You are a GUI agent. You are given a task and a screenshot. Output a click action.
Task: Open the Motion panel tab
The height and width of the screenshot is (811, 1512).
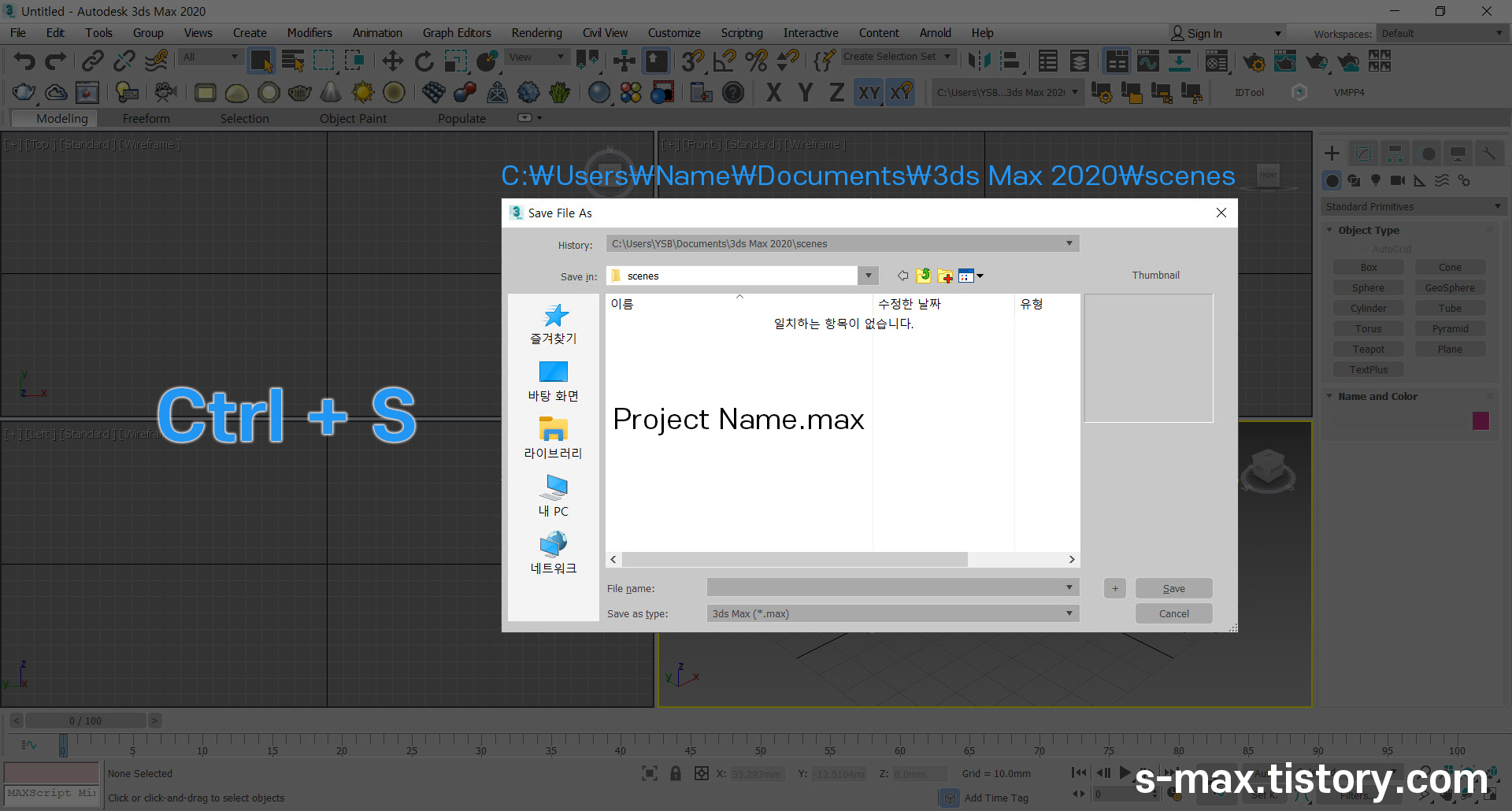pos(1427,154)
